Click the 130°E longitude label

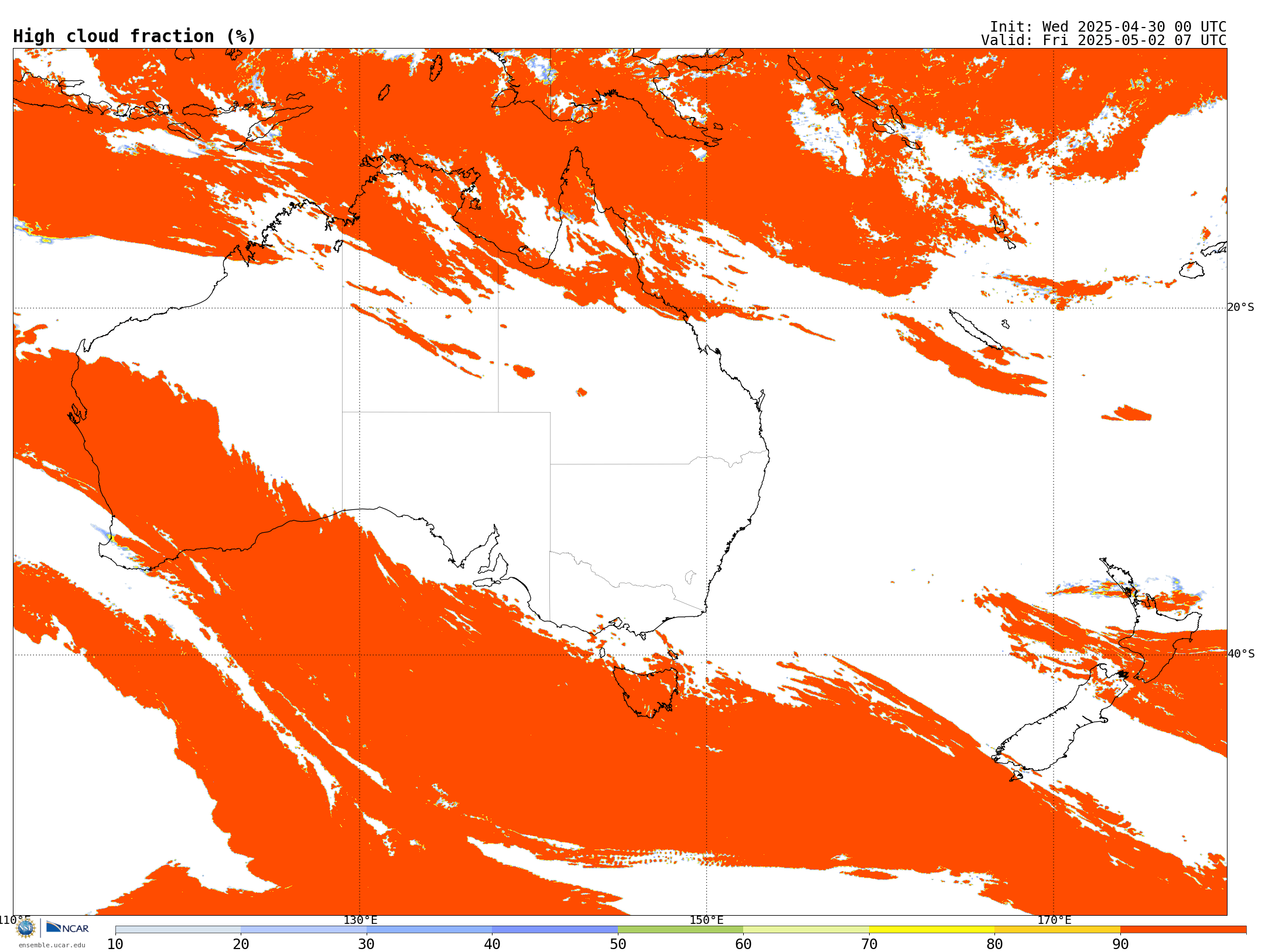coord(360,920)
